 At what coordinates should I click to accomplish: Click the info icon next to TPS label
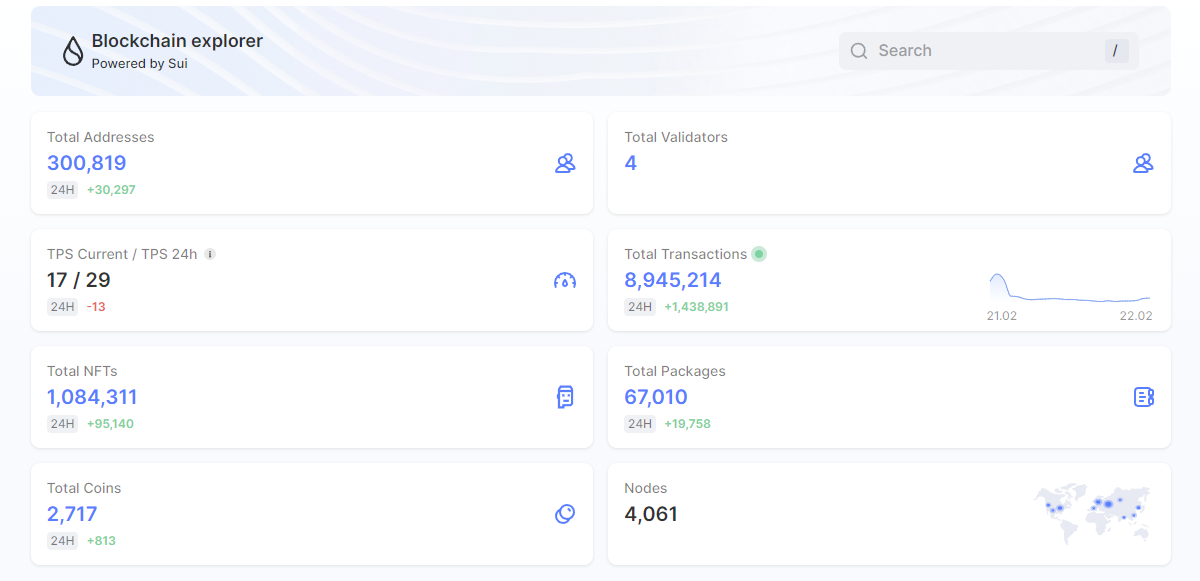209,254
